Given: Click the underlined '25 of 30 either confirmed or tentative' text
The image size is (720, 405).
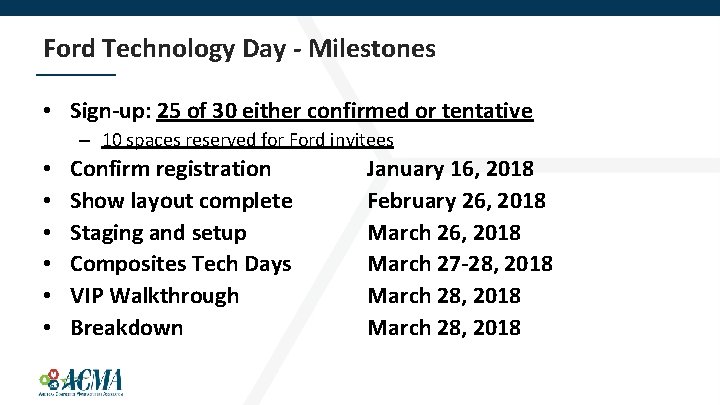Looking at the screenshot, I should pyautogui.click(x=344, y=111).
